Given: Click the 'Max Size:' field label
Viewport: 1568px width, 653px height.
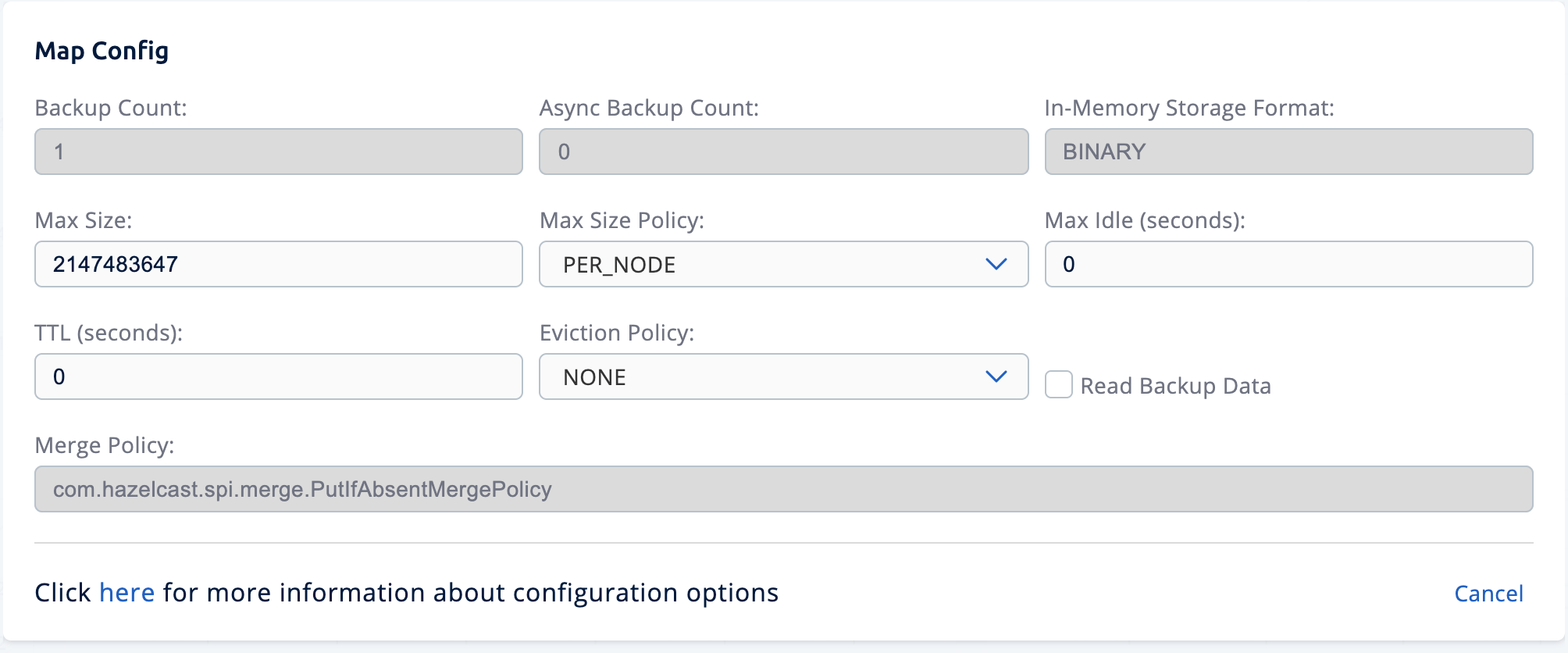Looking at the screenshot, I should coord(84,220).
